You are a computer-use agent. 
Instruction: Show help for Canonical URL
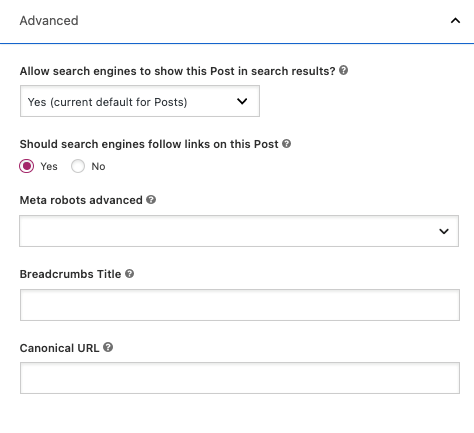(108, 347)
